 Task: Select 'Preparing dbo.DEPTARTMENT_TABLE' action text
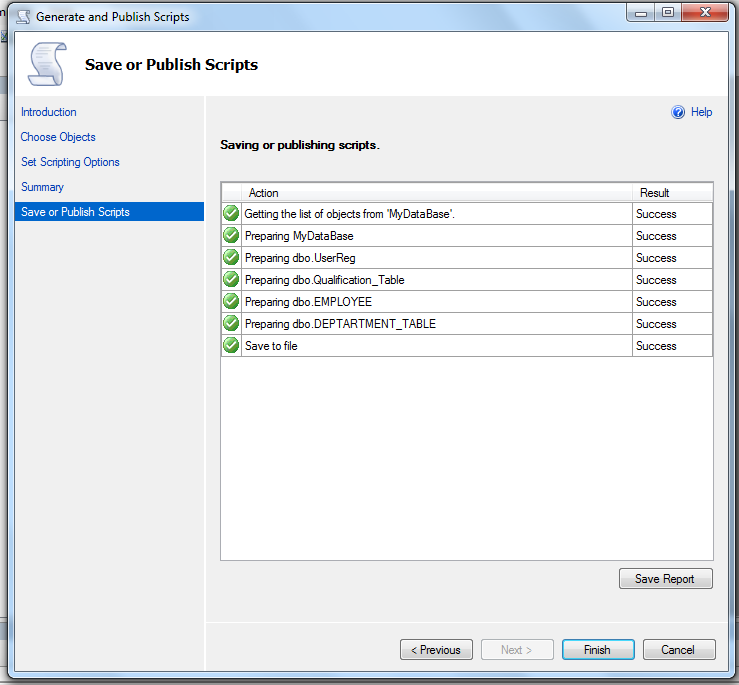pos(340,324)
